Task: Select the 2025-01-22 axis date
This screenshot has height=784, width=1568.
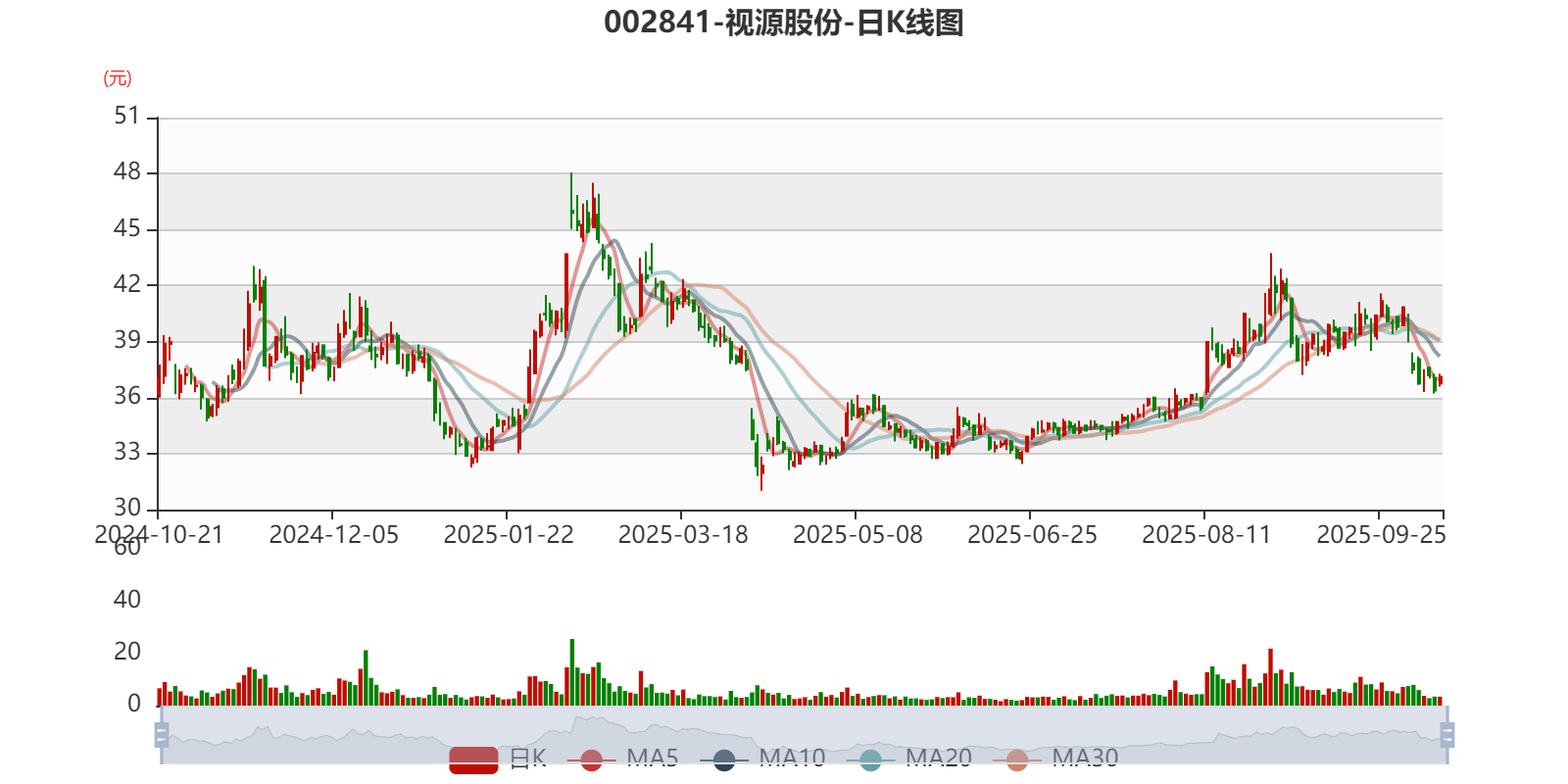Action: click(x=508, y=535)
